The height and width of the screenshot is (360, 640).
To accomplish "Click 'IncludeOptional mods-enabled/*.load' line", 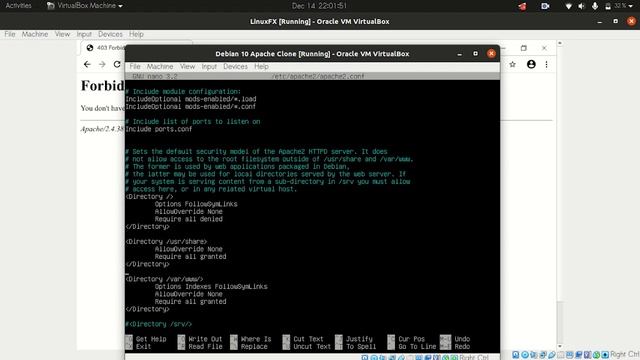I will [191, 99].
